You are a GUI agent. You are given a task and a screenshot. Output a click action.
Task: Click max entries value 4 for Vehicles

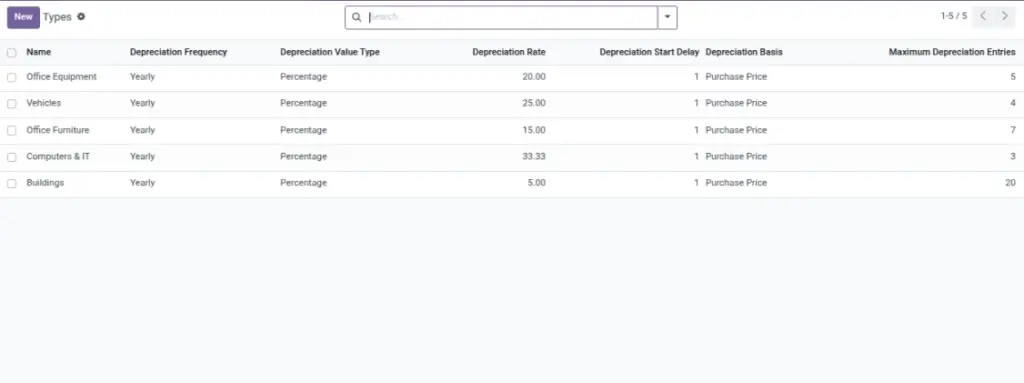point(1013,103)
